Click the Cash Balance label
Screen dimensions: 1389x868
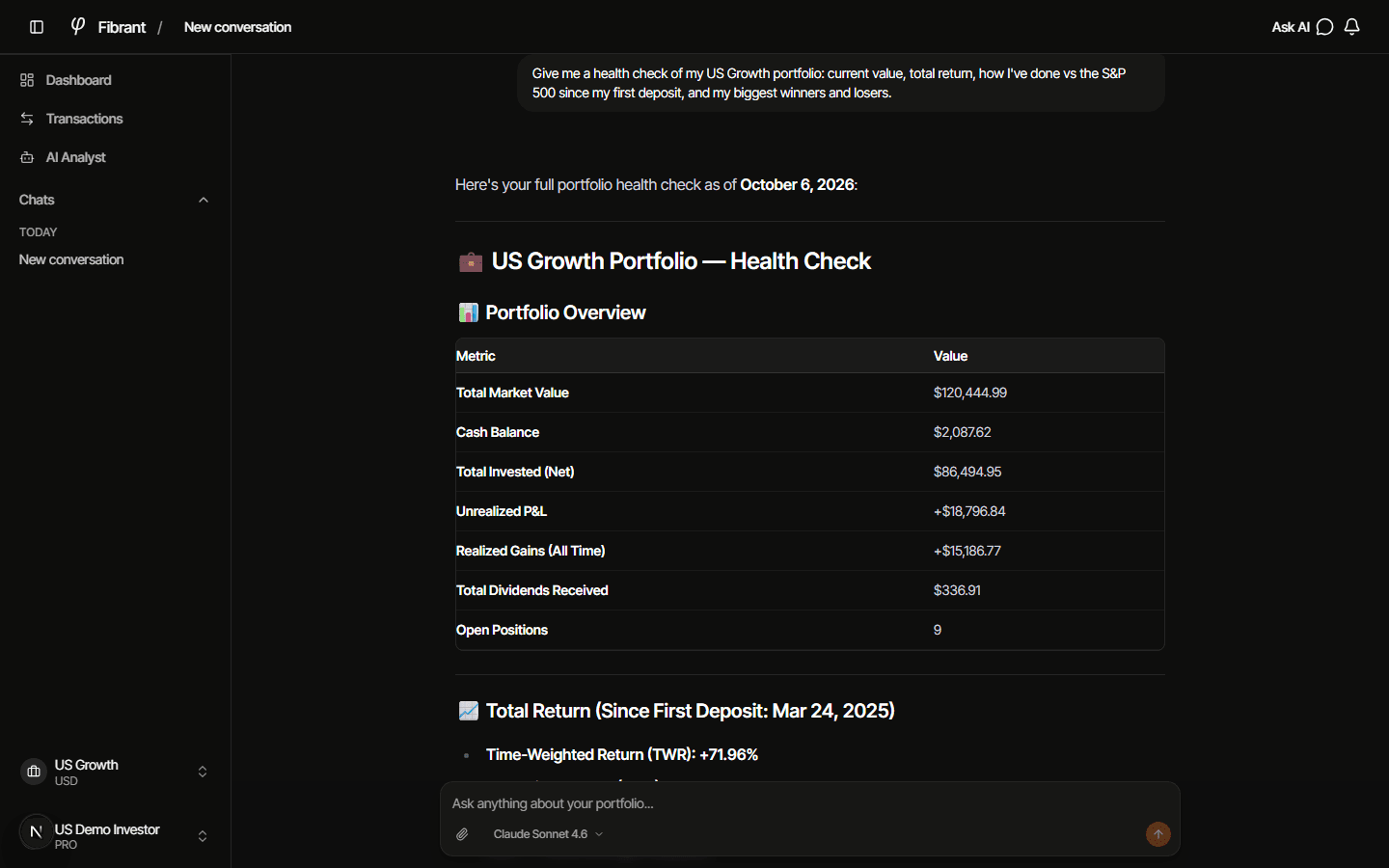point(498,432)
